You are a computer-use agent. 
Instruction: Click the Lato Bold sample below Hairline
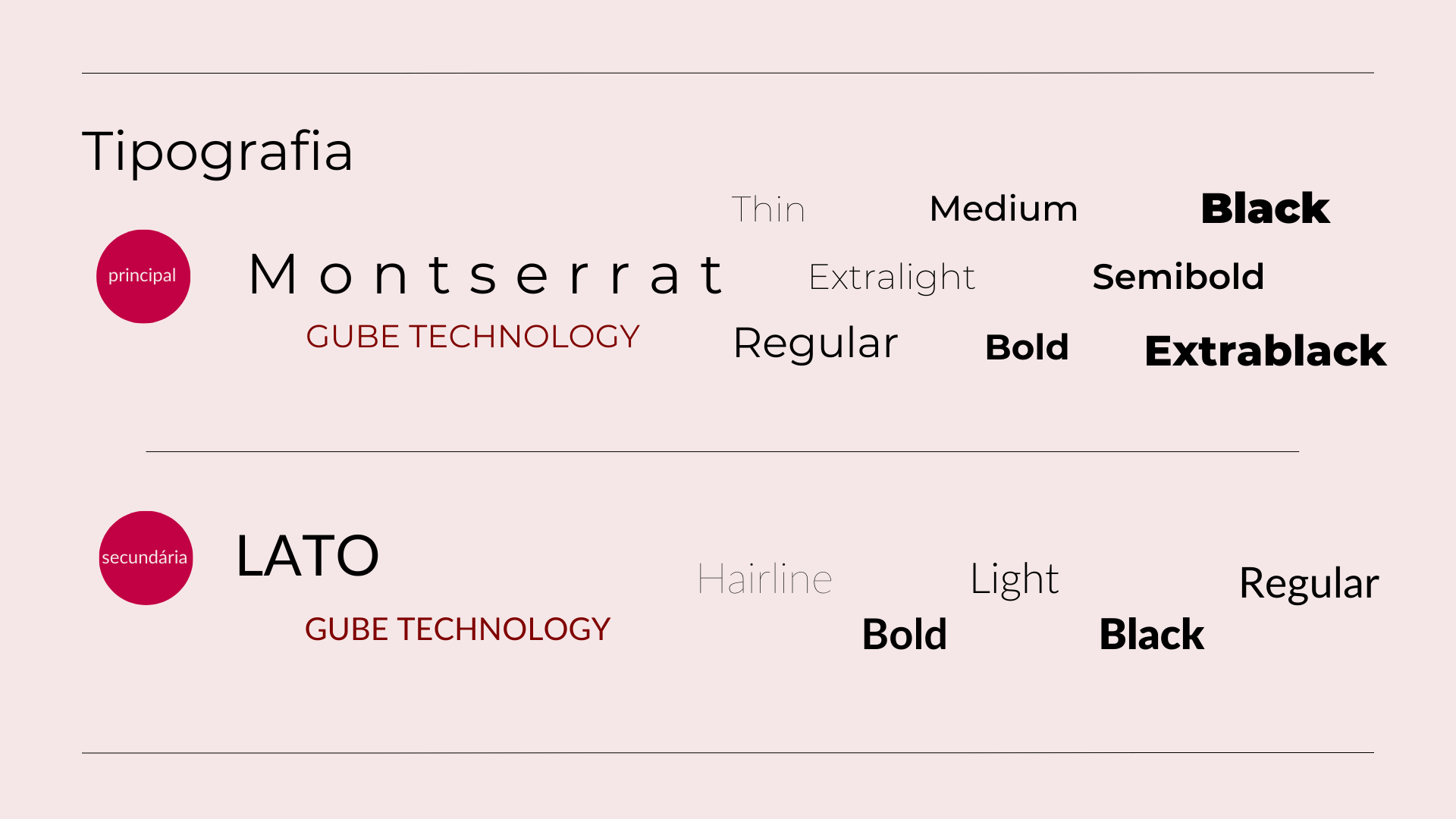coord(904,635)
